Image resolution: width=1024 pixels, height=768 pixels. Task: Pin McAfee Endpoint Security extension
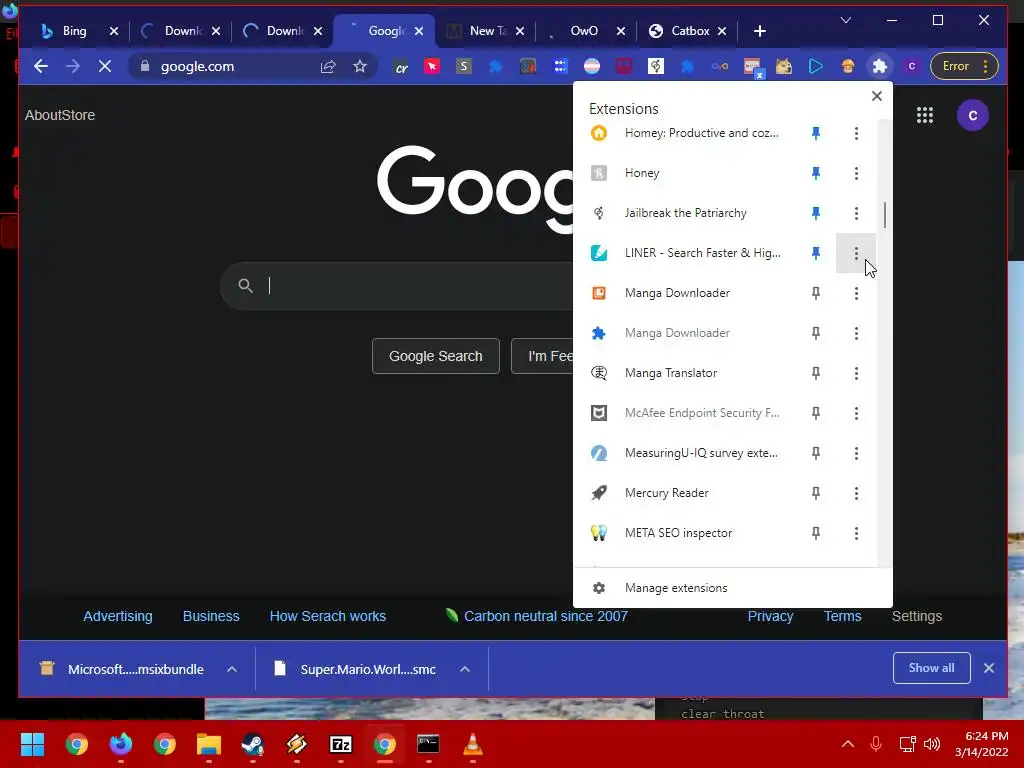816,413
